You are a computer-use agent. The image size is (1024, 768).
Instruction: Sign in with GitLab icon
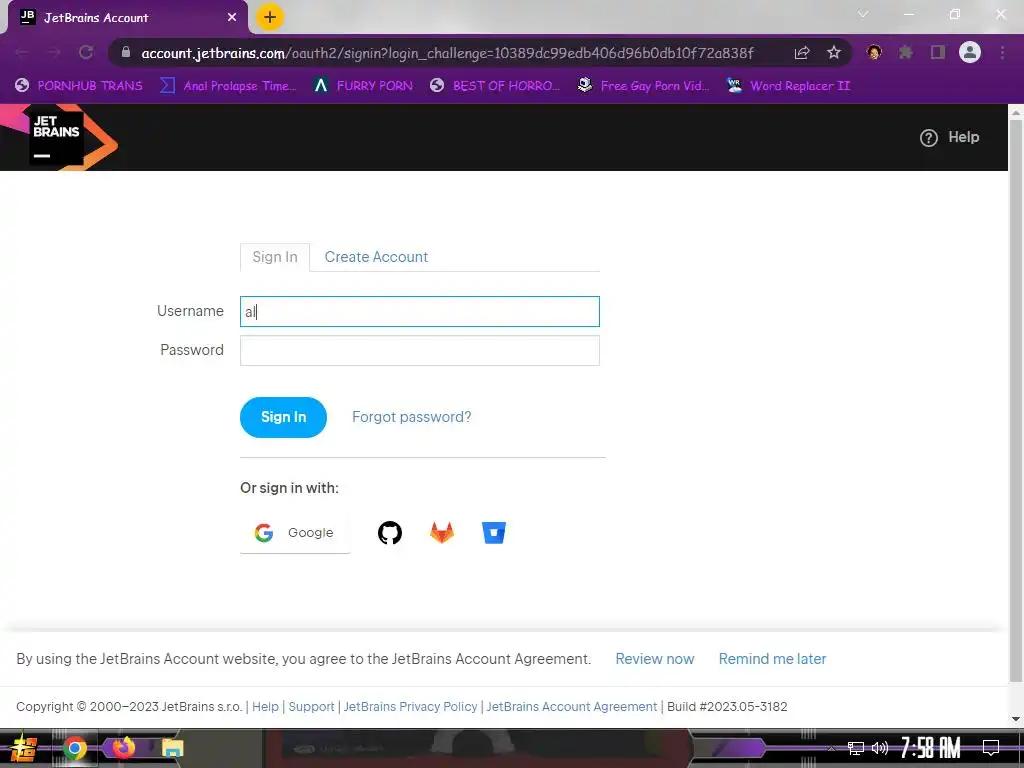coord(442,533)
